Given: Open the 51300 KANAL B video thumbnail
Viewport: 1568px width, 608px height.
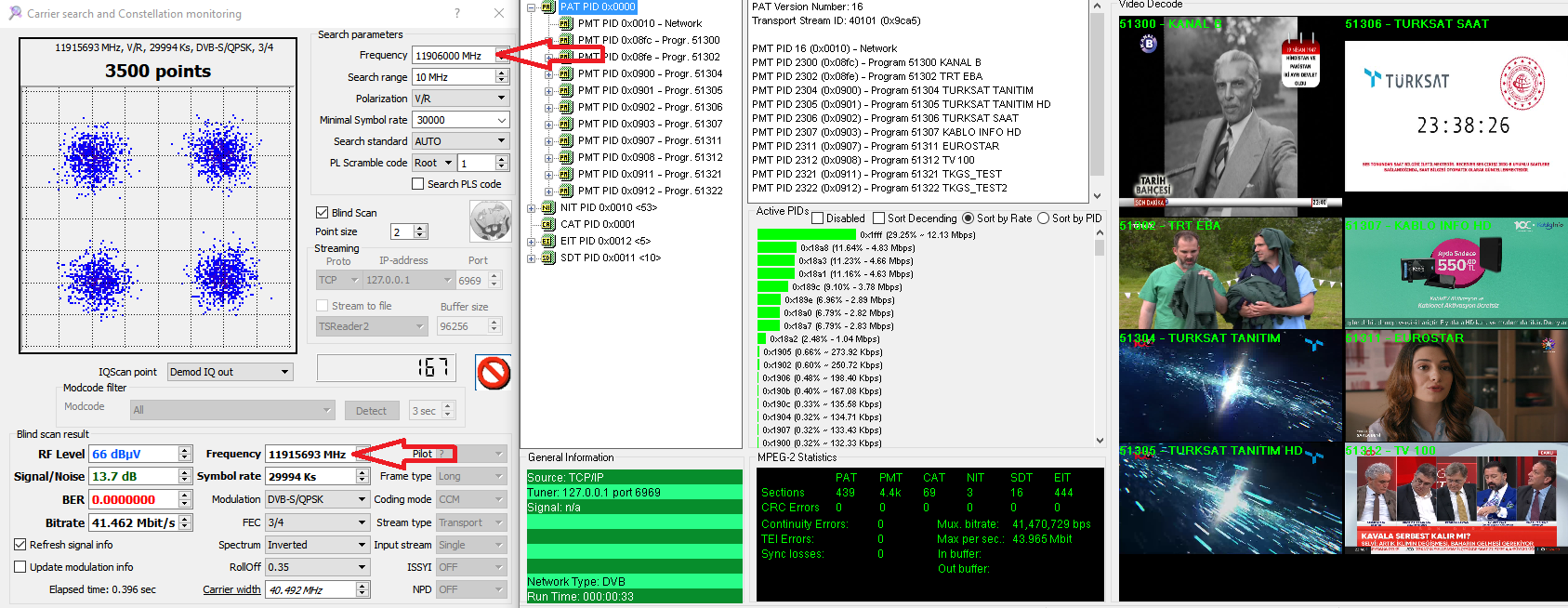Looking at the screenshot, I should click(1230, 116).
